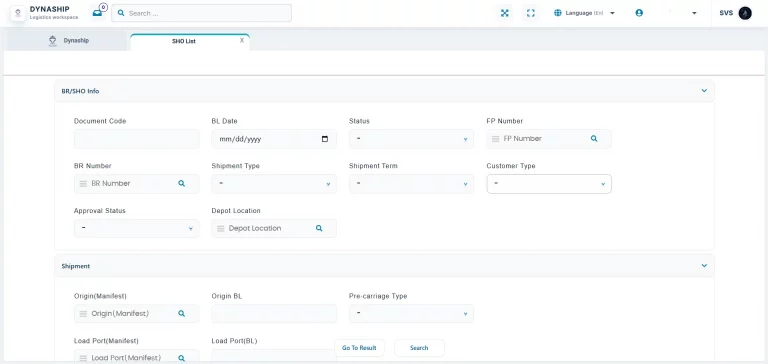
Task: Collapse the Shipment section
Action: [704, 266]
